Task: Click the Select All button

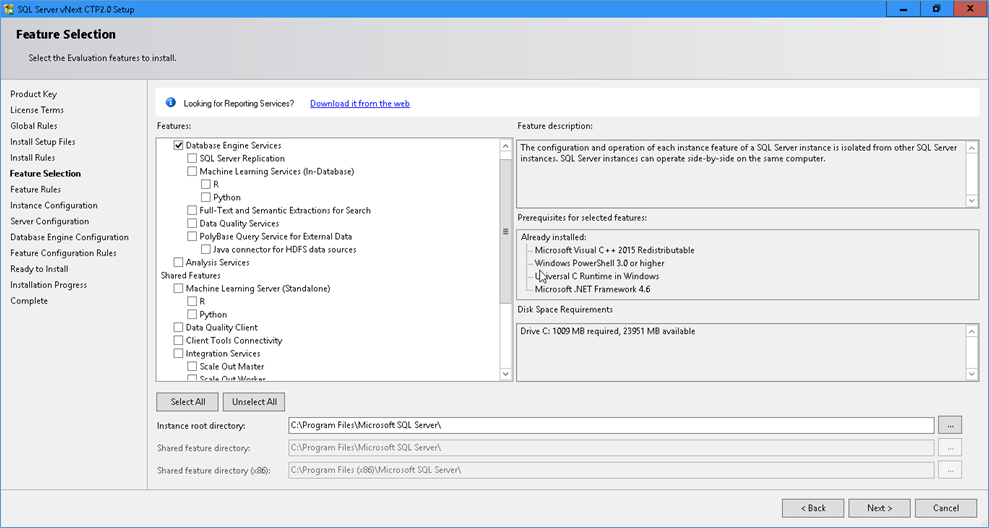Action: point(187,402)
